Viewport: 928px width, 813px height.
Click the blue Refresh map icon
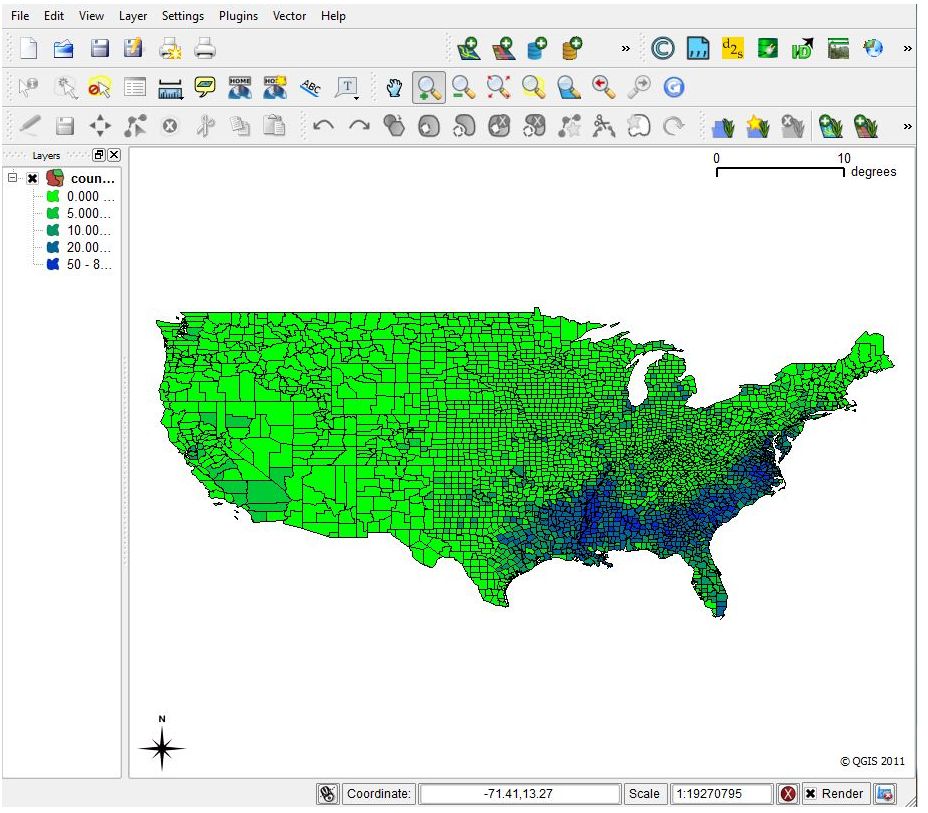[x=674, y=88]
